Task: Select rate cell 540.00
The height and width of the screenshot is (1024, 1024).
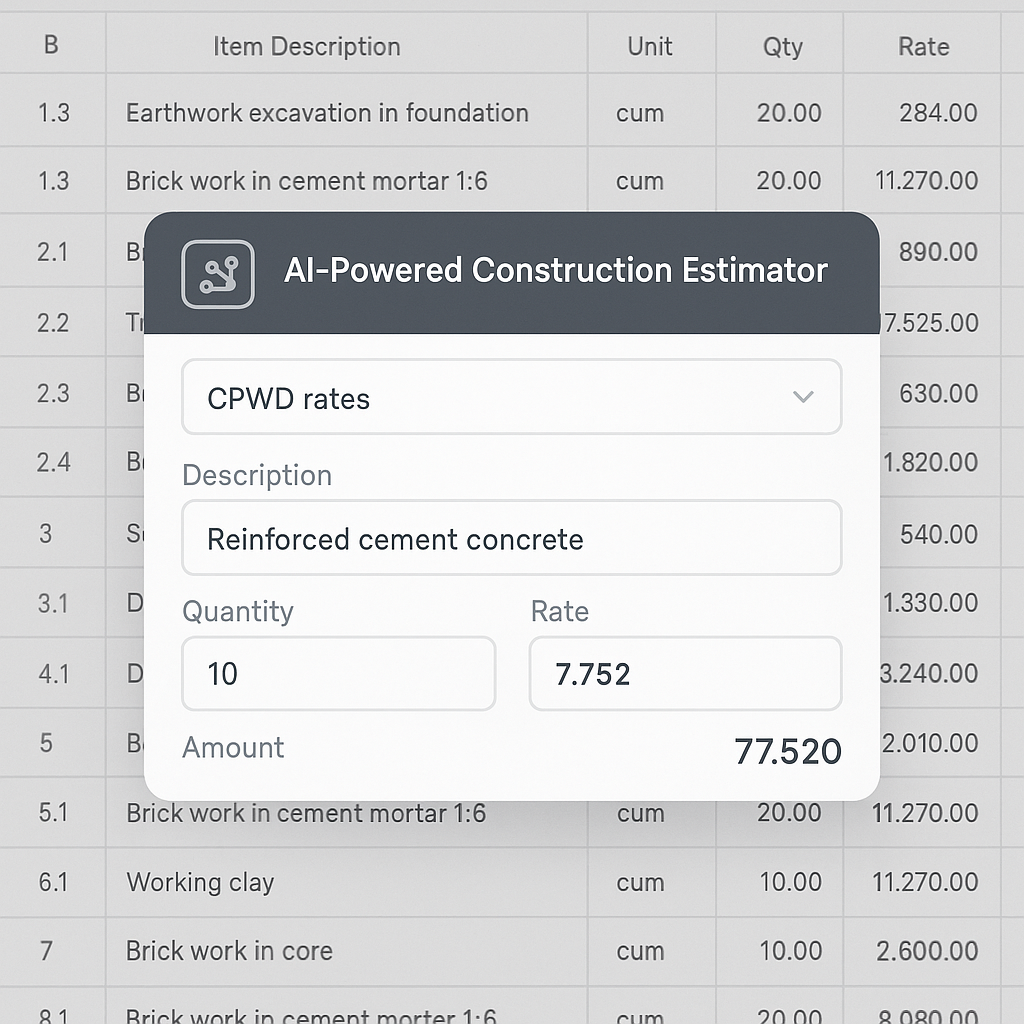Action: click(940, 534)
